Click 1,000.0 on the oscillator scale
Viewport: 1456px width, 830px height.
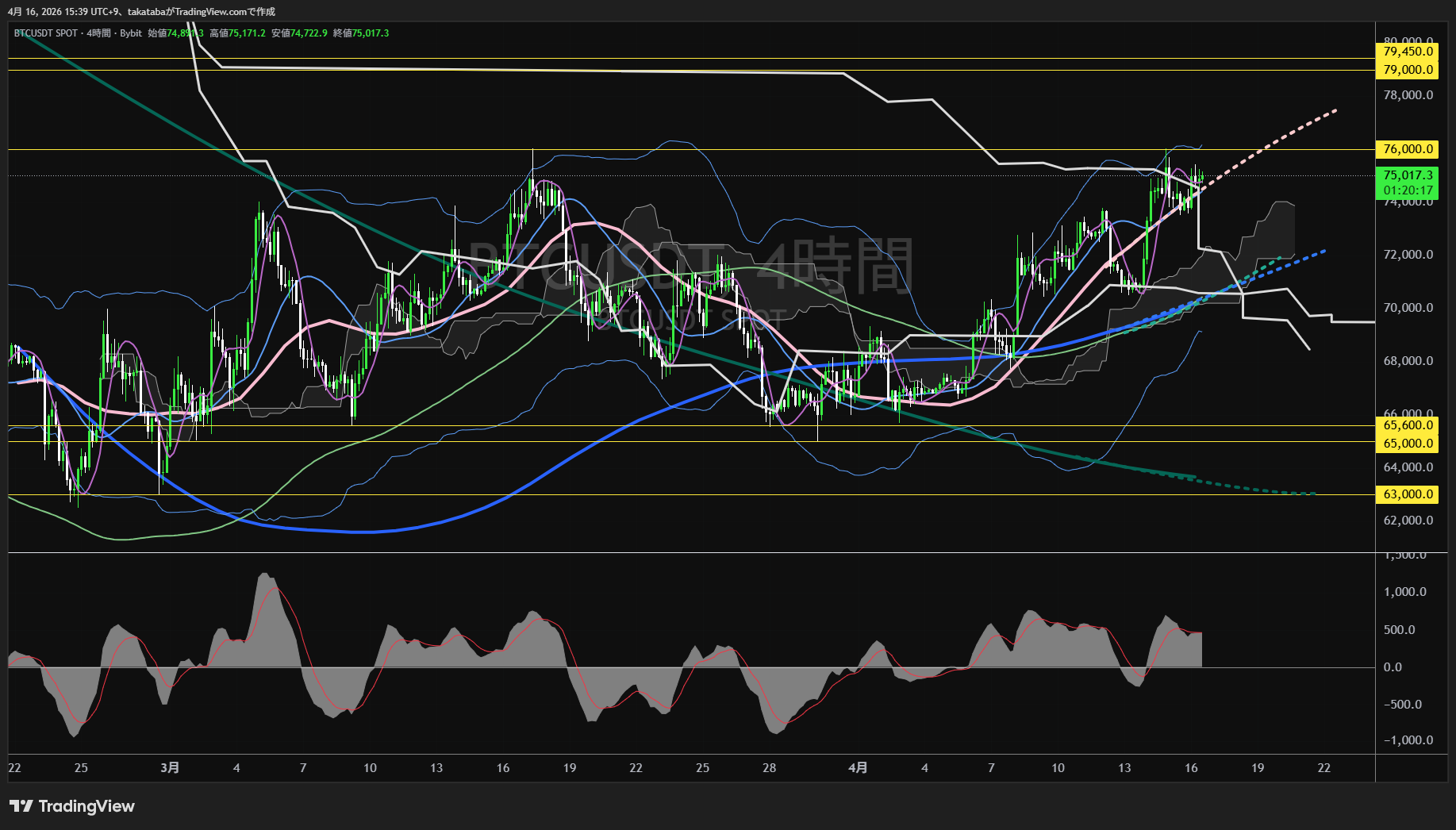[1404, 592]
